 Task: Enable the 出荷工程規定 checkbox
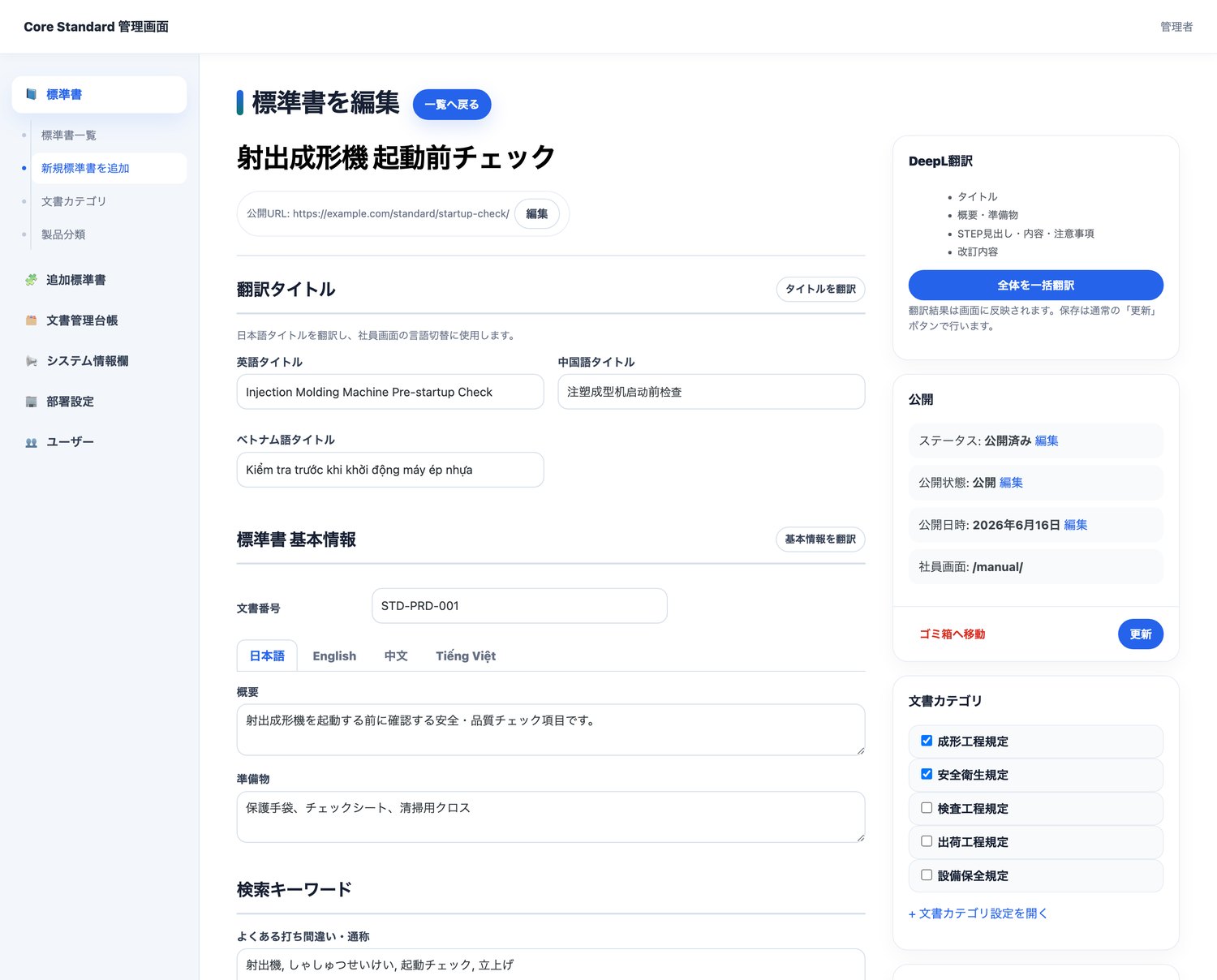(x=927, y=841)
